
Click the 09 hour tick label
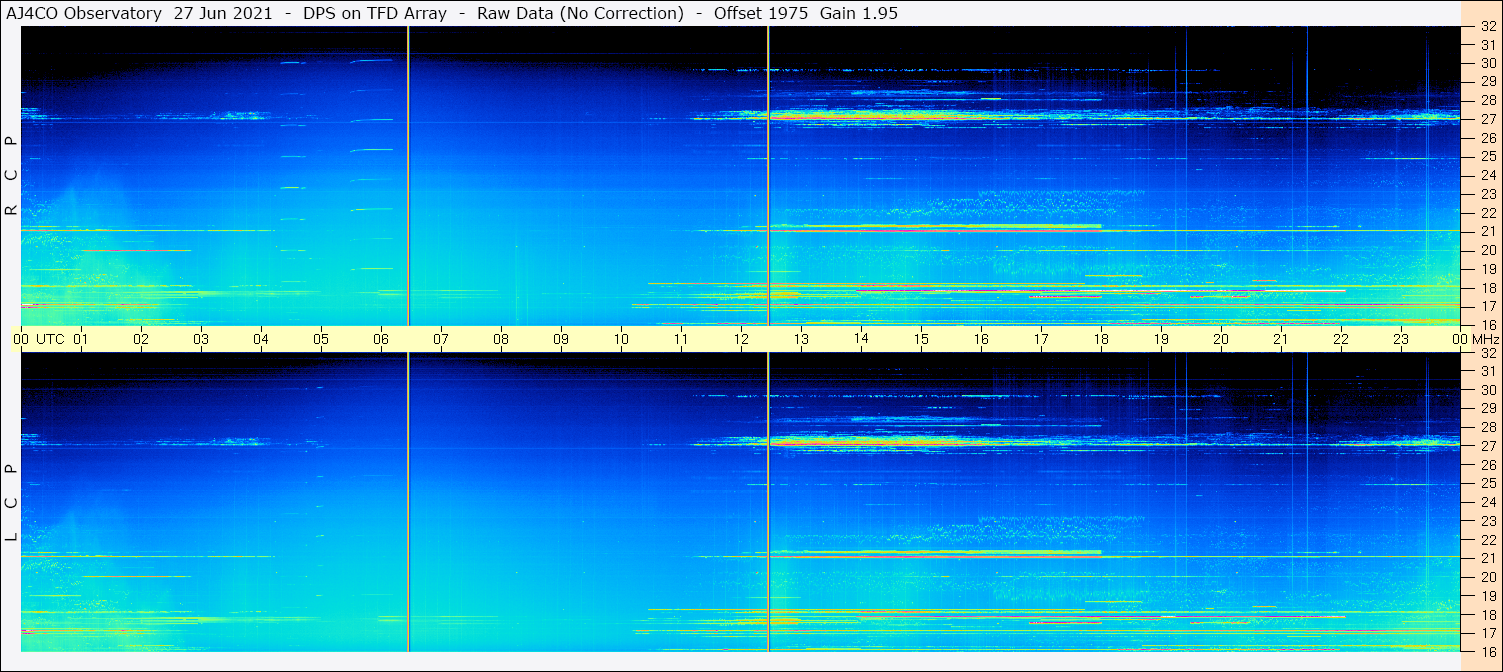pos(561,339)
